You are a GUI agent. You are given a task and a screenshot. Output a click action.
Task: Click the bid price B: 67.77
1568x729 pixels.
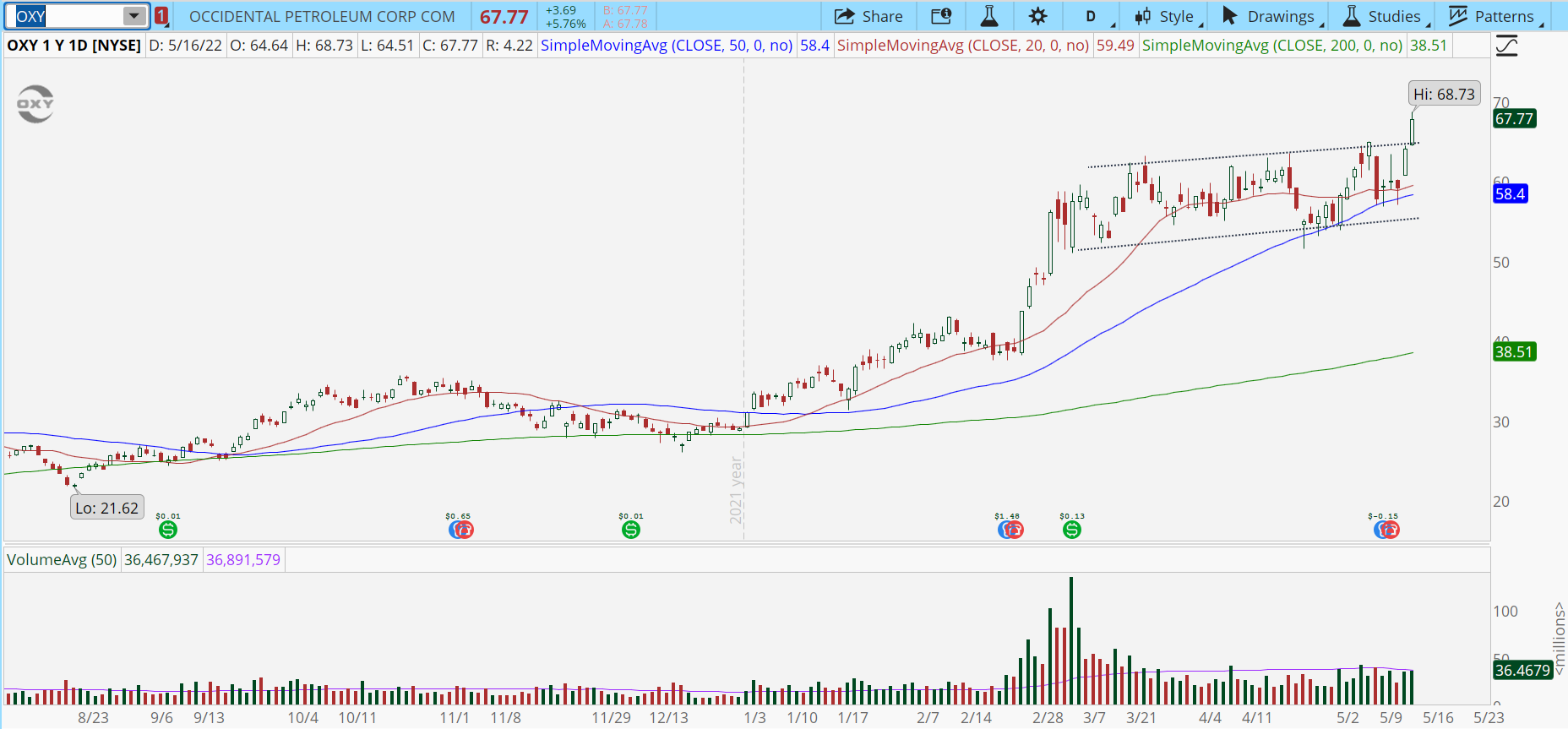tap(625, 10)
